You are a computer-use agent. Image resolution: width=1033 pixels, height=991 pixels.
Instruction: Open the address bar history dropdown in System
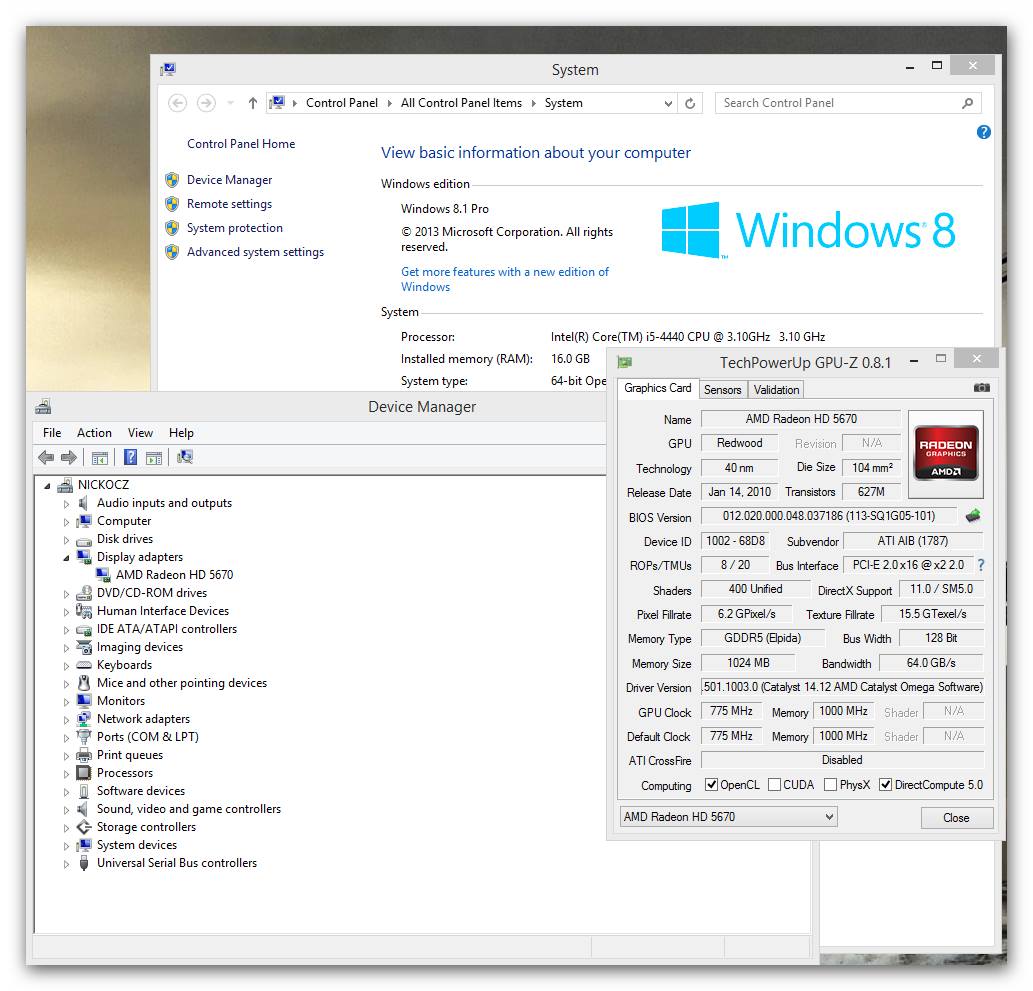coord(668,103)
